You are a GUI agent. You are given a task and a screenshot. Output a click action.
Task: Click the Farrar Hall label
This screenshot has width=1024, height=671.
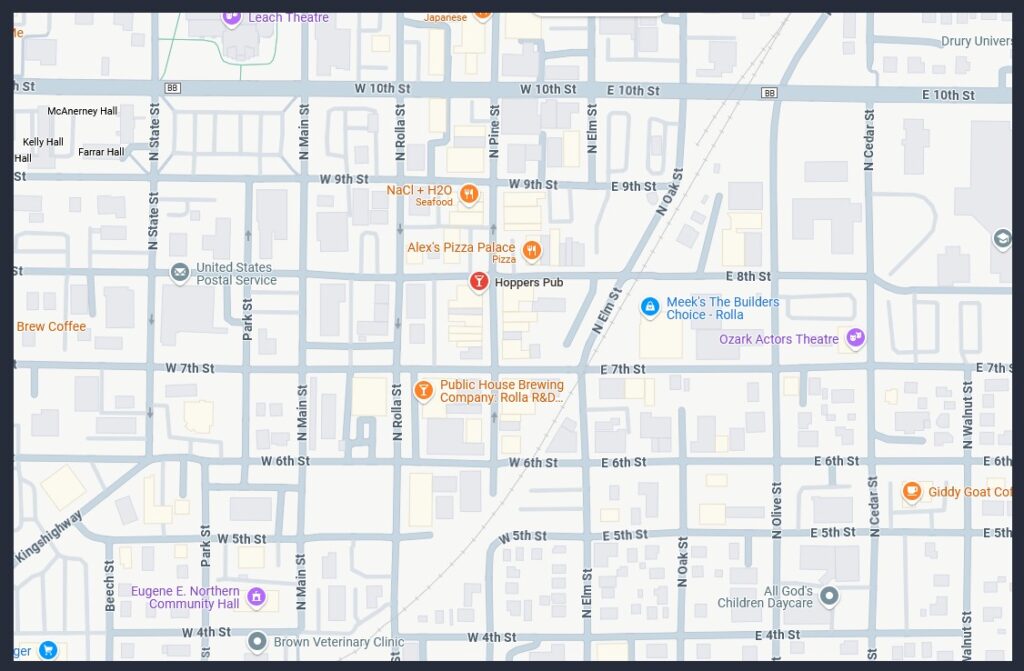(101, 152)
